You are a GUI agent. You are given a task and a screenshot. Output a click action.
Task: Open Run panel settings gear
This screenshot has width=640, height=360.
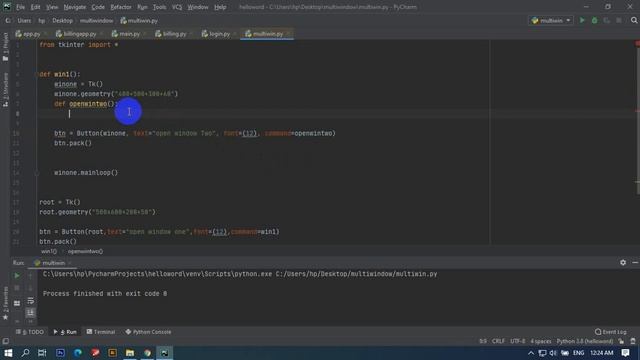(x=623, y=262)
